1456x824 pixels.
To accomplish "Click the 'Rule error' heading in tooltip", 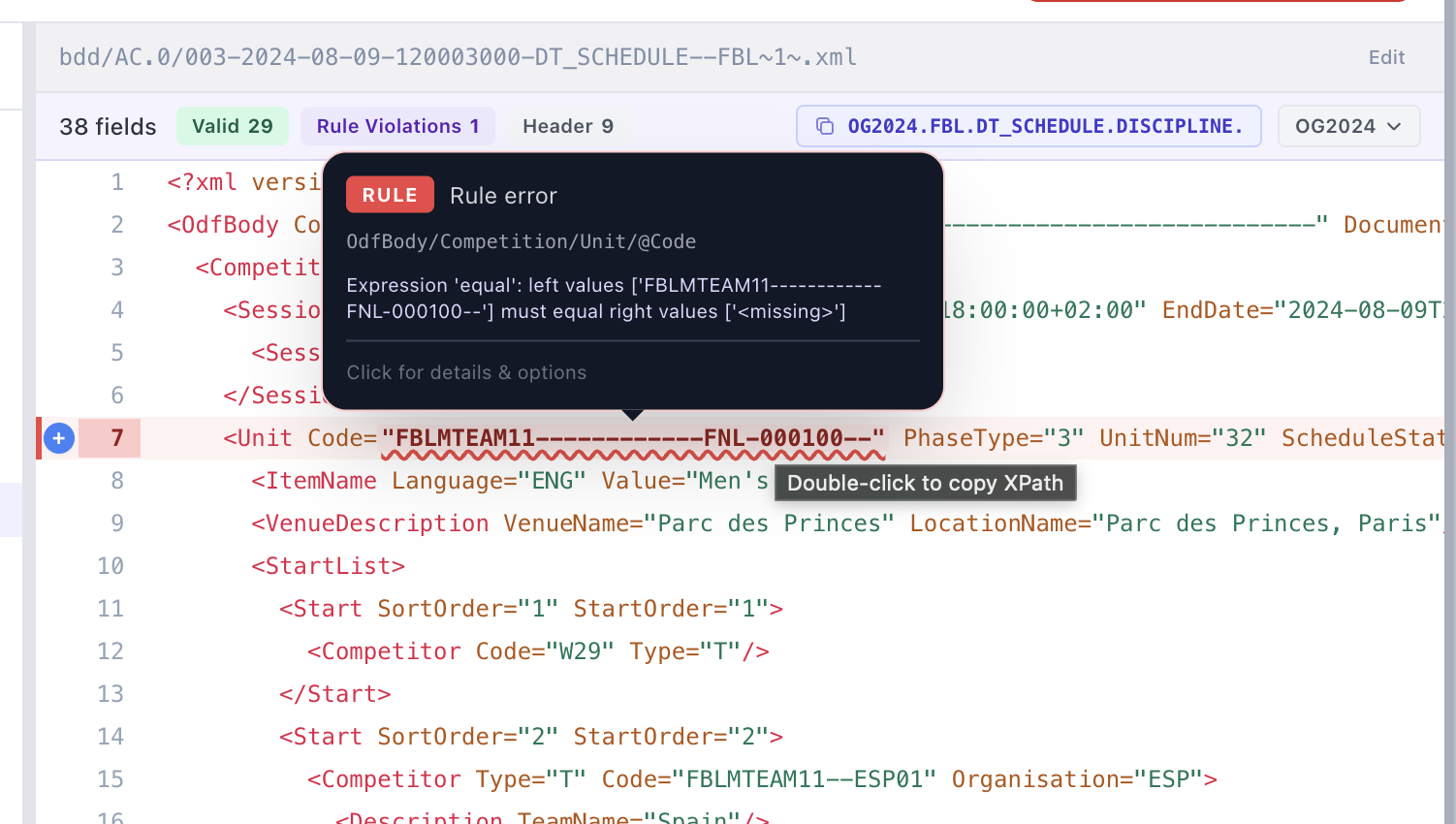I will (x=503, y=196).
